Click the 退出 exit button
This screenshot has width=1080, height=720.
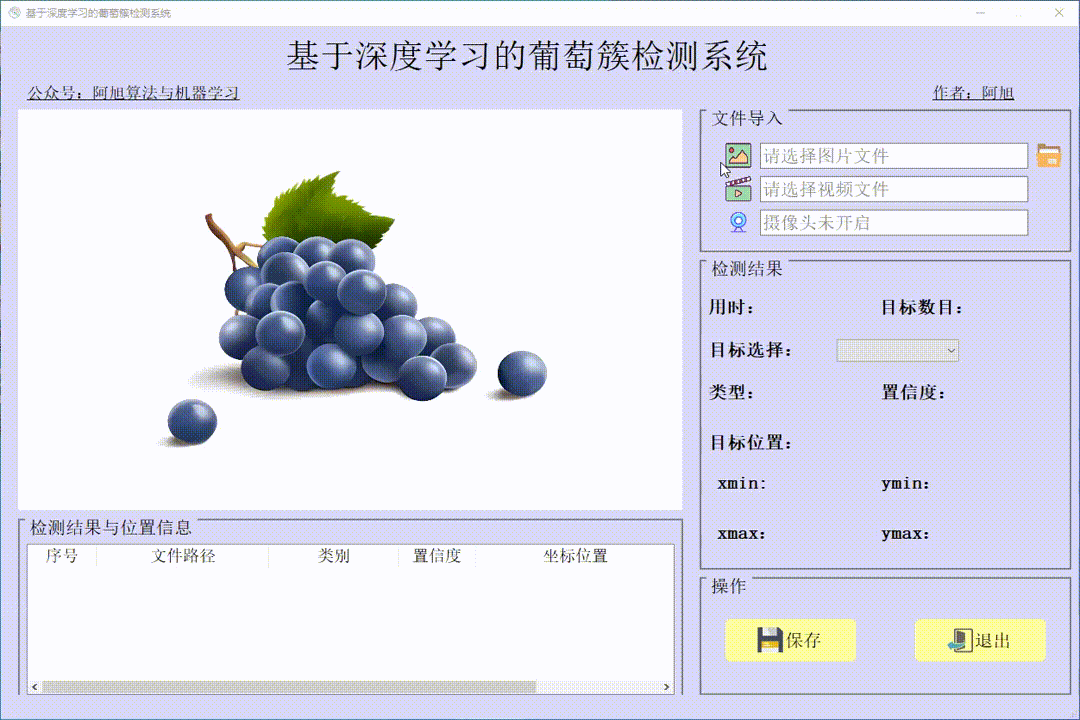980,640
